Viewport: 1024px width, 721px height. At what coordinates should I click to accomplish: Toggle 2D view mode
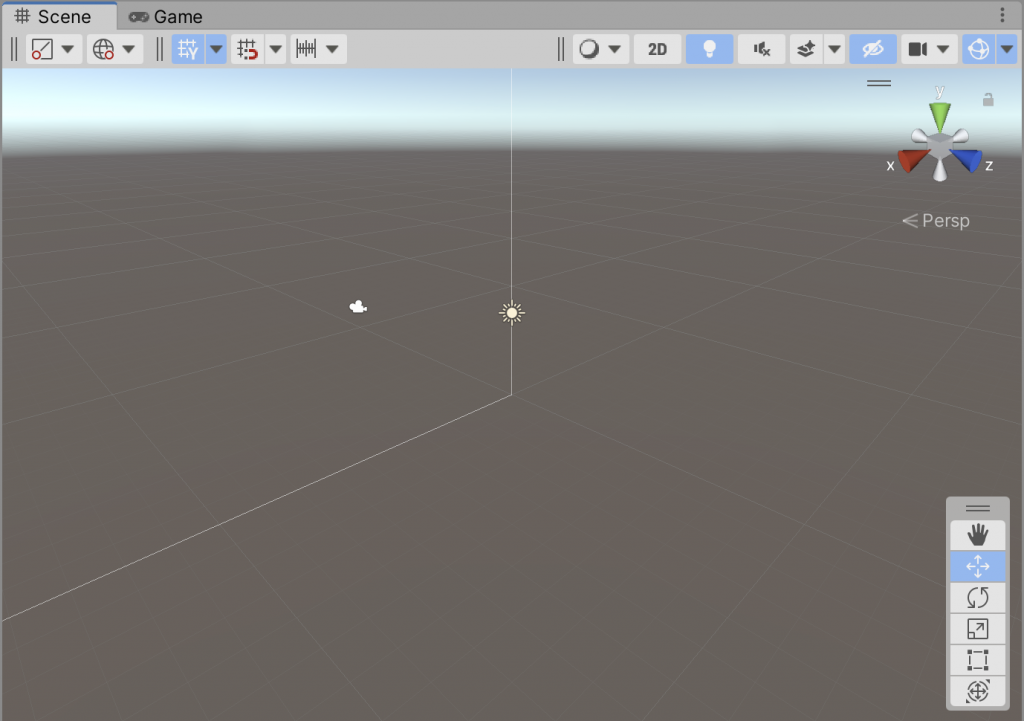point(657,49)
